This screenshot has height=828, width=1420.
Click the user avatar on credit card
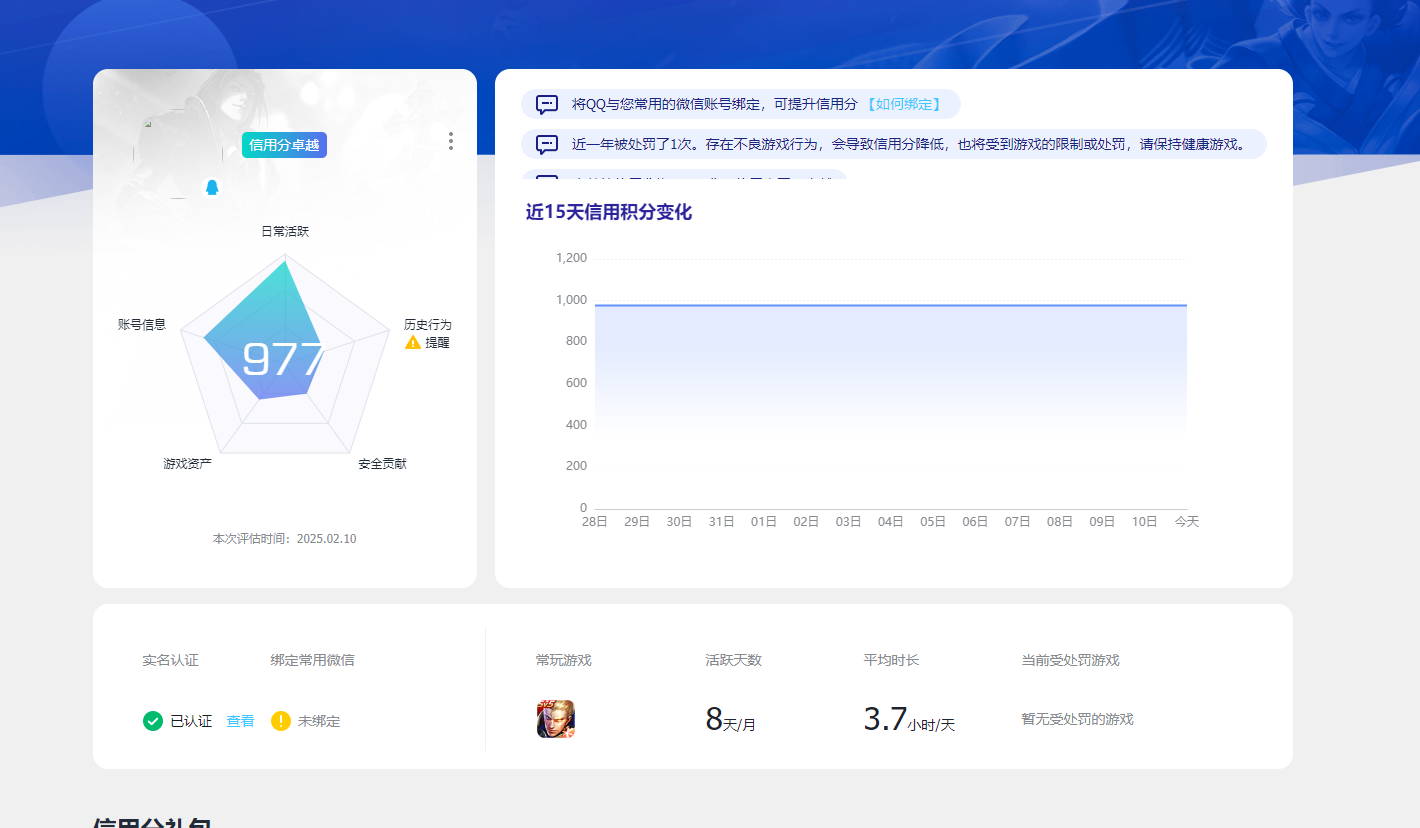pyautogui.click(x=179, y=154)
